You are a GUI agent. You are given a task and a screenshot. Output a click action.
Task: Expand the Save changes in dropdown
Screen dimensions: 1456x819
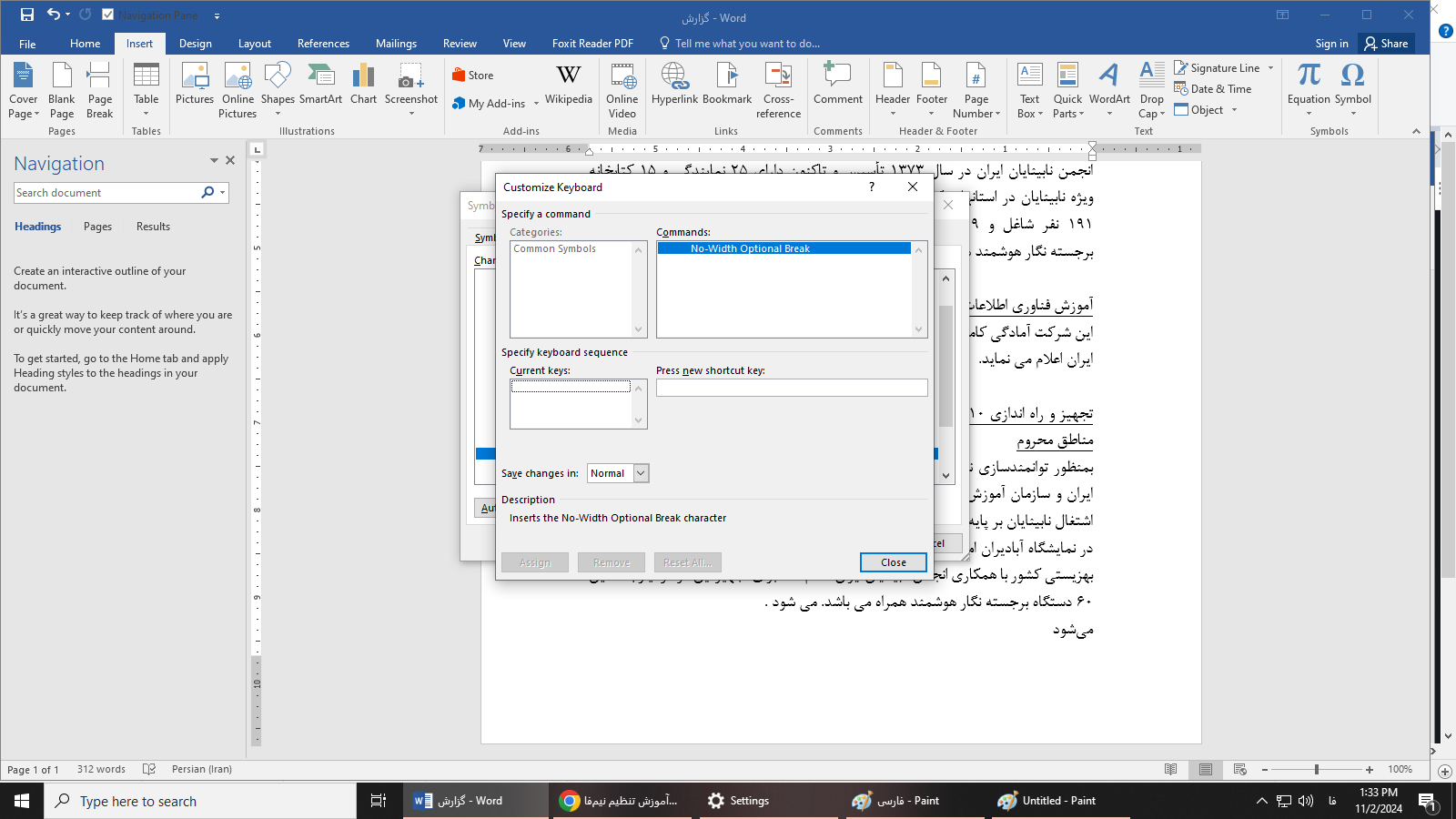pos(641,473)
